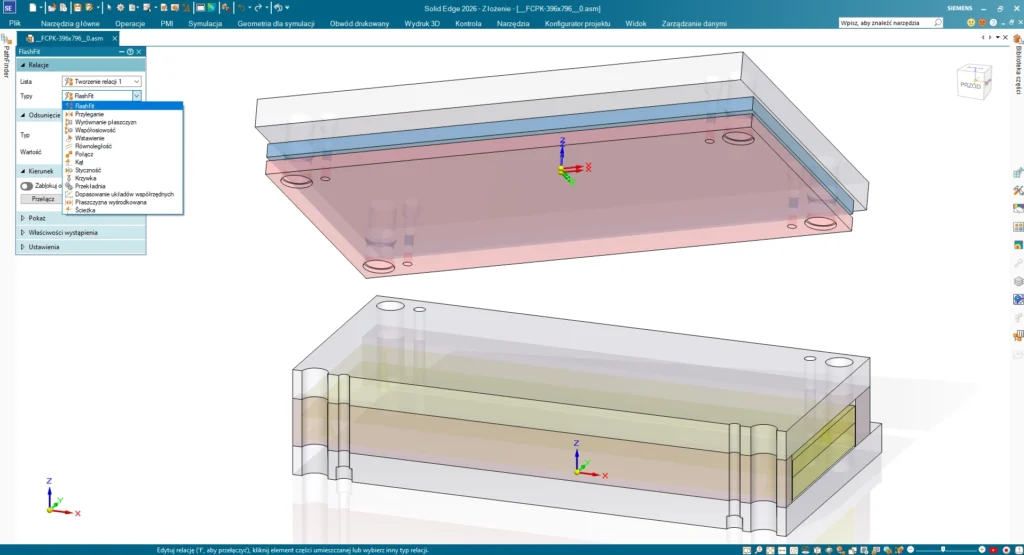Choose Współosiowość in the Typy list
1024x555 pixels.
pyautogui.click(x=95, y=130)
